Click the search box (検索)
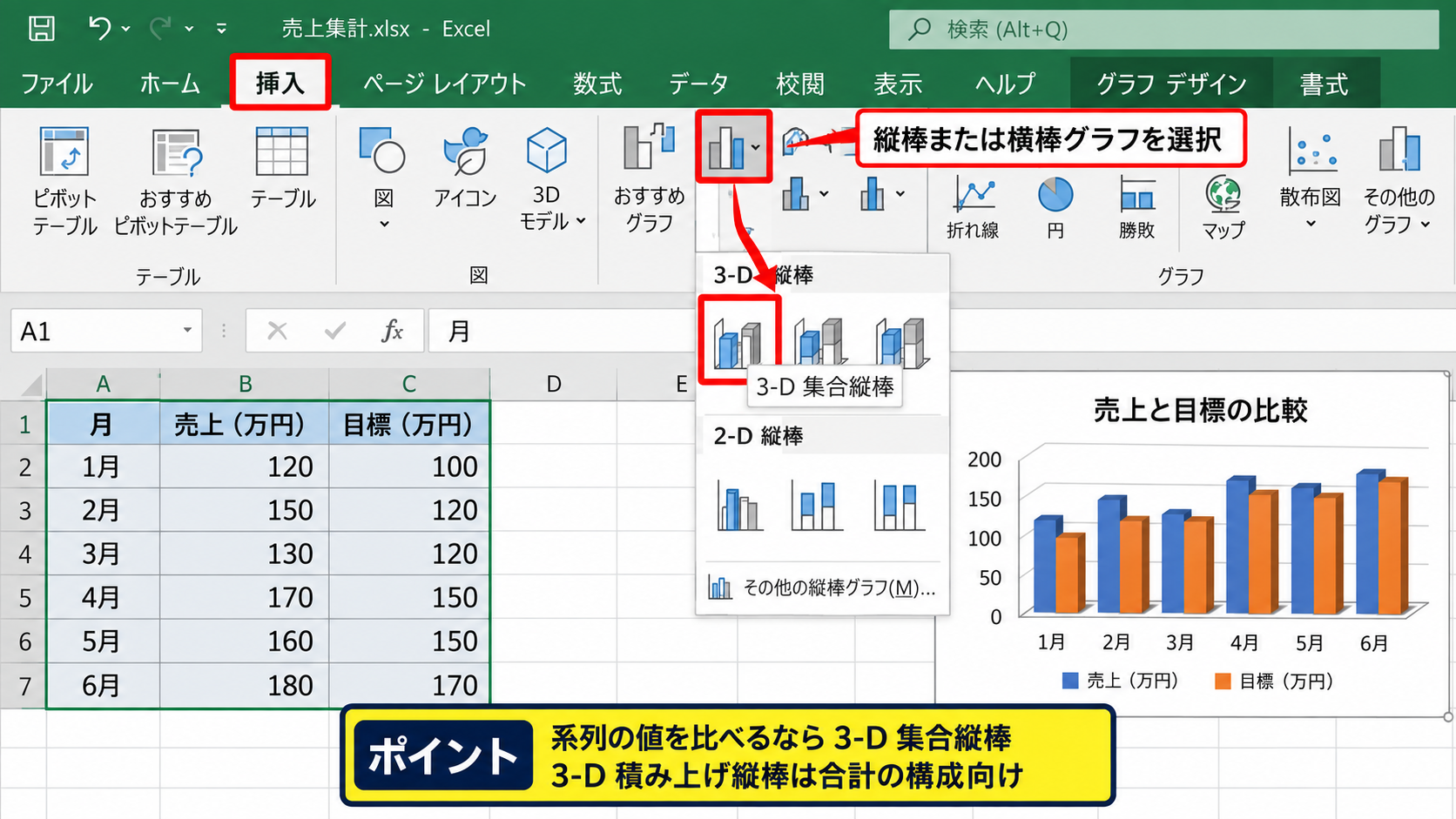Screen dimensions: 1456x819 1163,30
